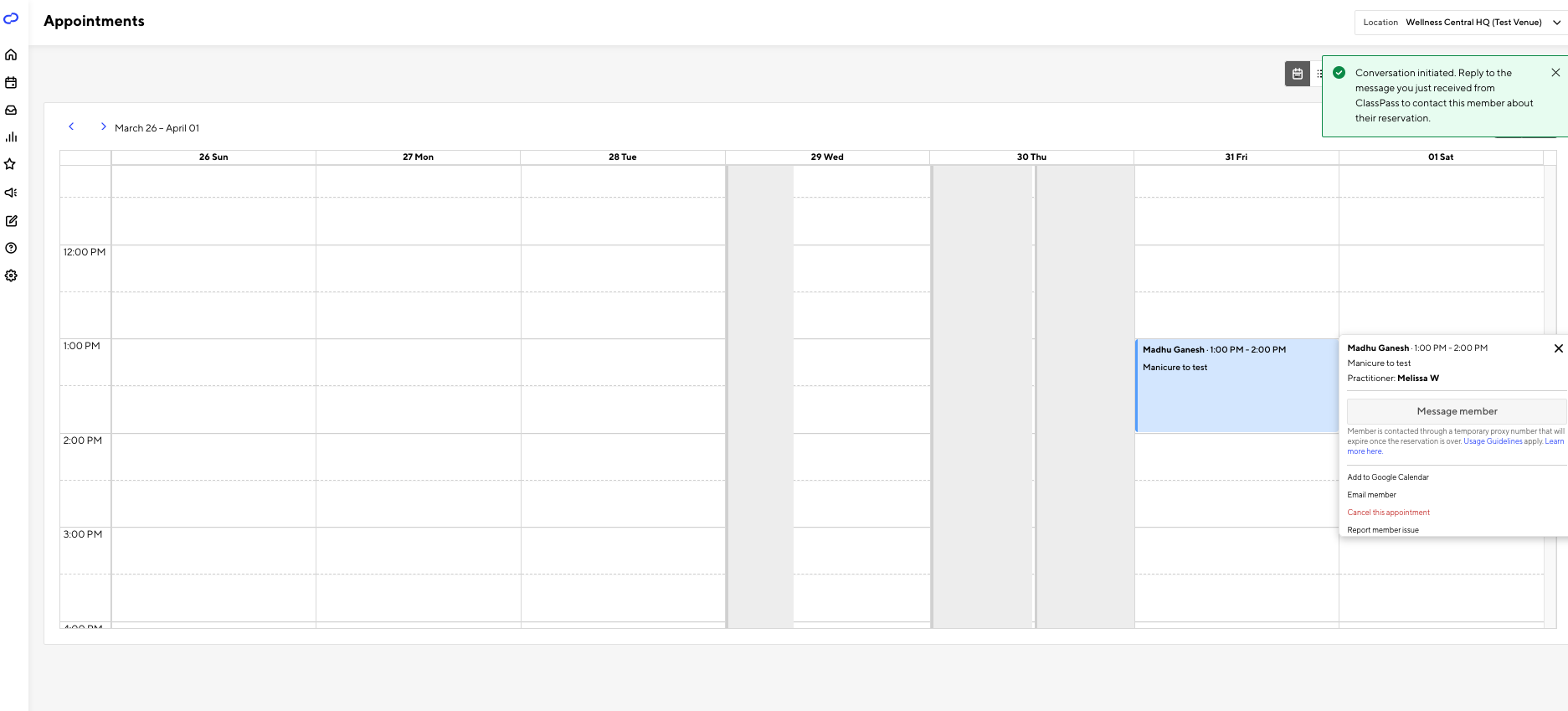View analytics via the bar chart sidebar icon
1568x711 pixels.
pos(12,137)
